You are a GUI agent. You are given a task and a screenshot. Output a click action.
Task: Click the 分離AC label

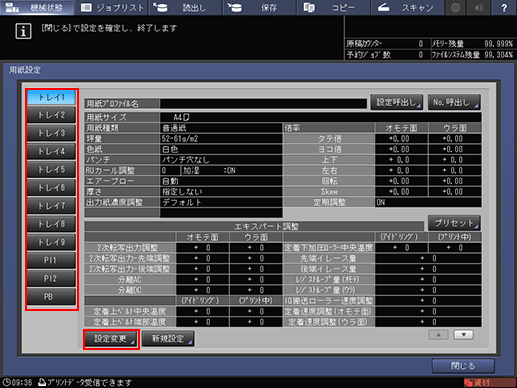point(130,280)
